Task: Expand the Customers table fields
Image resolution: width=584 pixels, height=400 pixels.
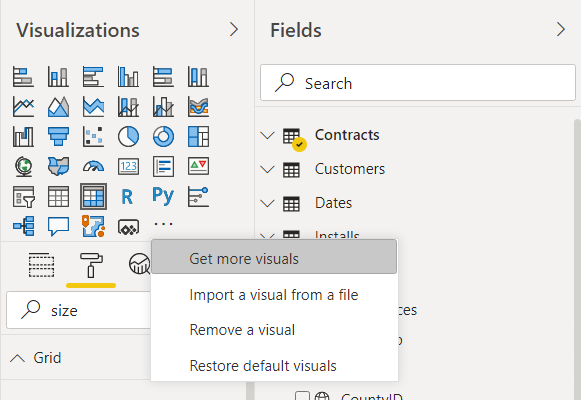Action: tap(267, 169)
